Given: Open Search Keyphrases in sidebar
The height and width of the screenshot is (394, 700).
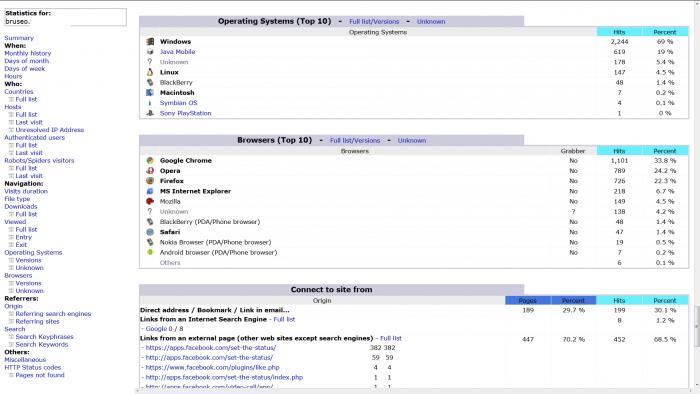Looking at the screenshot, I should (44, 337).
